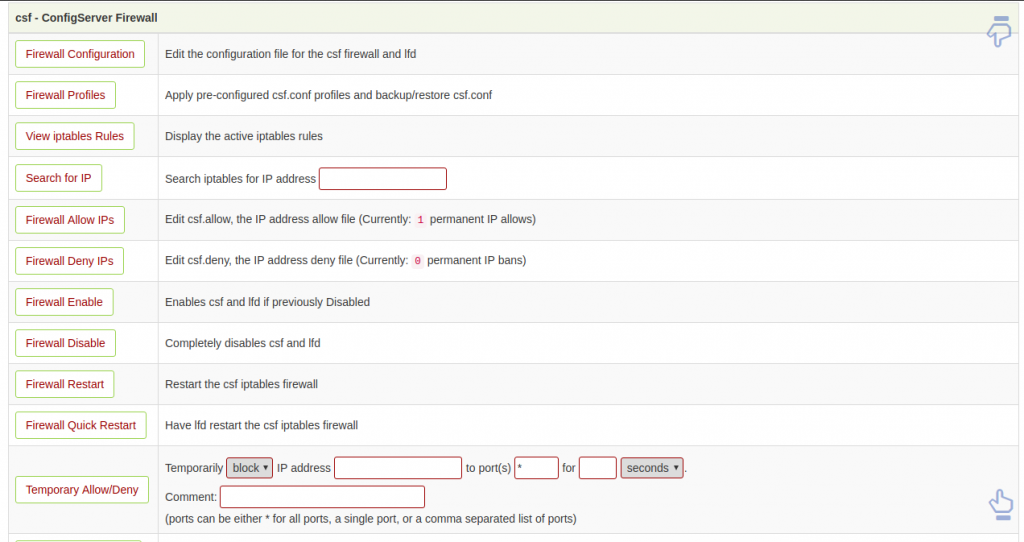Expand the seconds time unit dropdown

[x=652, y=468]
